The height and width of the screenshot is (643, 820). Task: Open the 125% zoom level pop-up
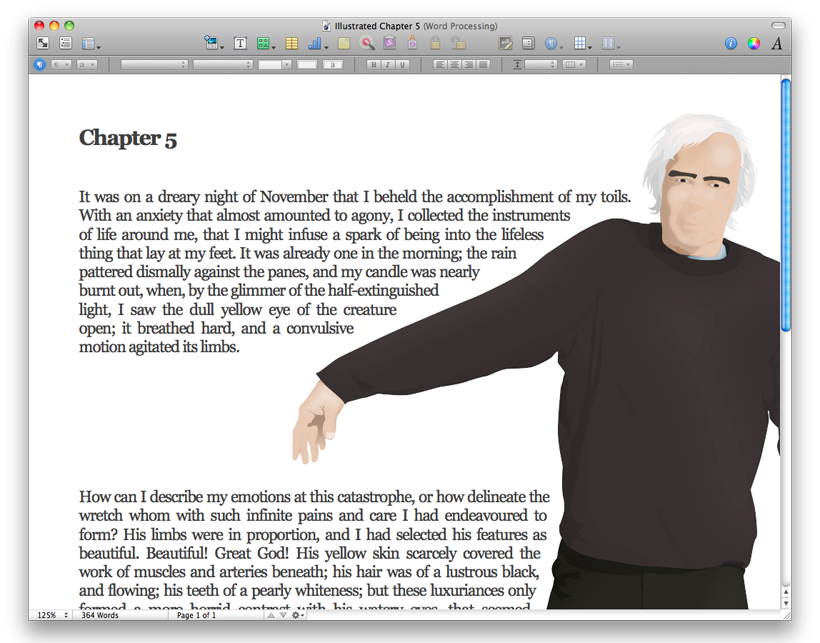(x=52, y=615)
